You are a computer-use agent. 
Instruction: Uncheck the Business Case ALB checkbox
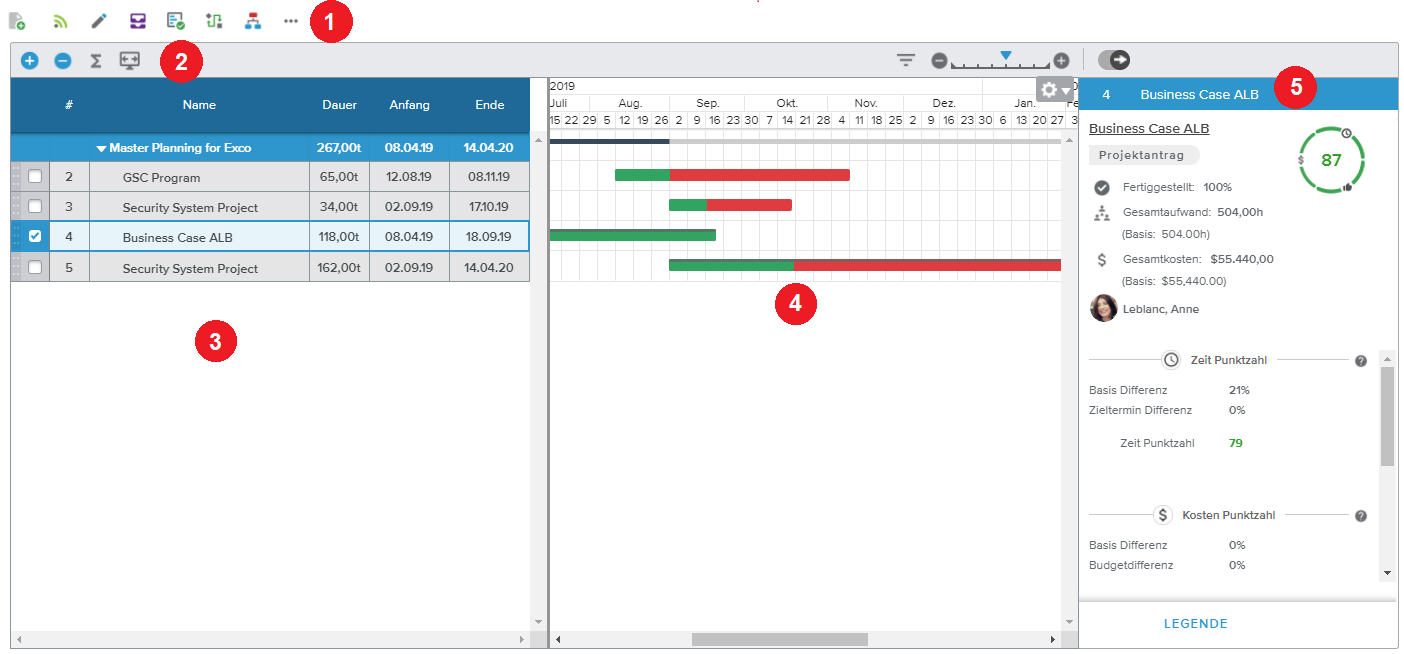pos(35,237)
